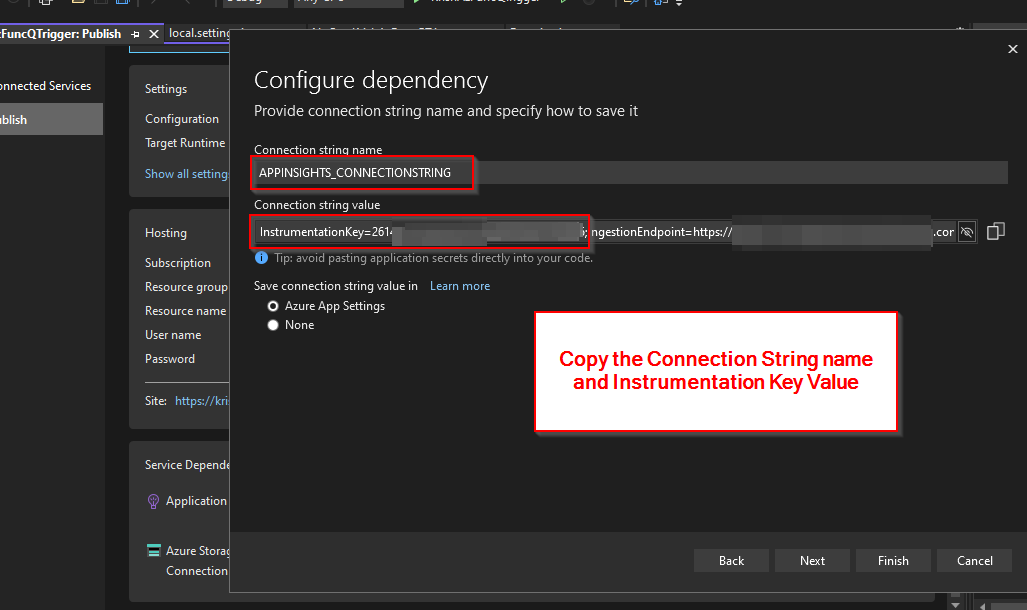
Task: Click the Azure Storage dependency icon
Action: click(153, 550)
